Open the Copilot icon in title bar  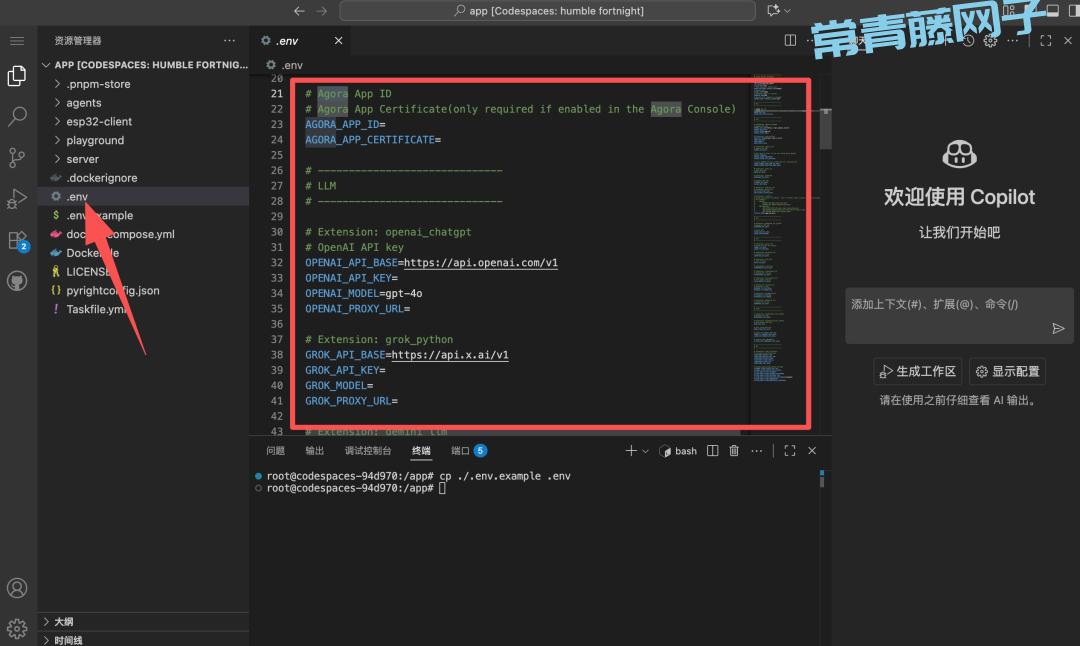[773, 10]
